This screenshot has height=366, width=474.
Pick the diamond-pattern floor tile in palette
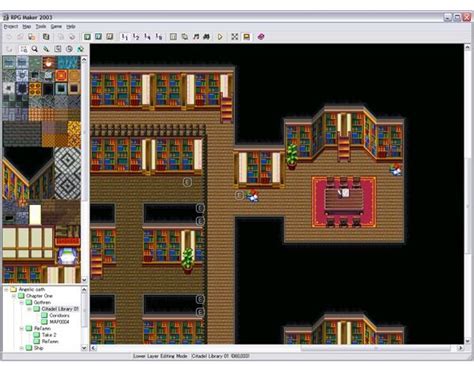[67, 173]
